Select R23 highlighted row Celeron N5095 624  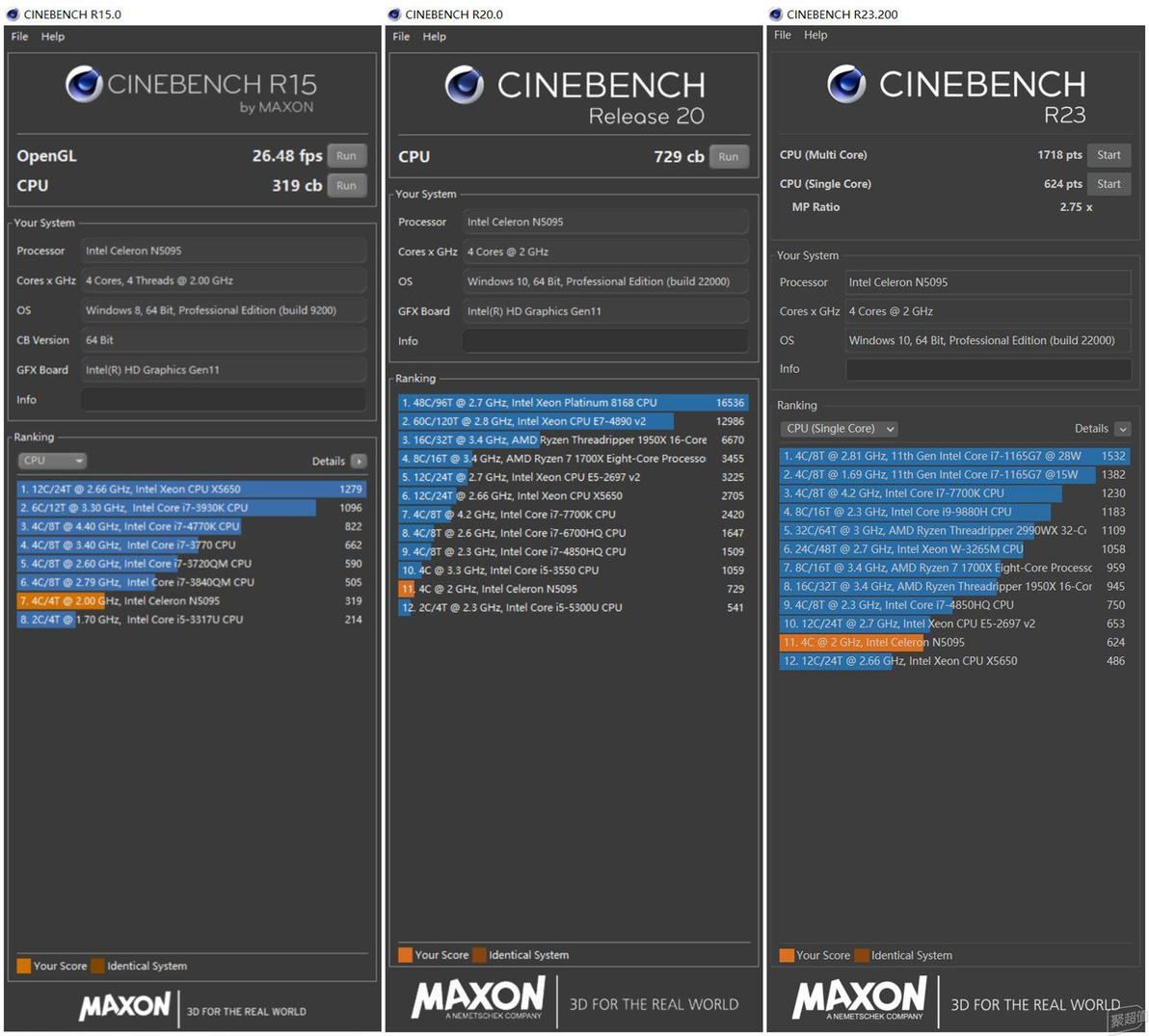click(x=955, y=643)
